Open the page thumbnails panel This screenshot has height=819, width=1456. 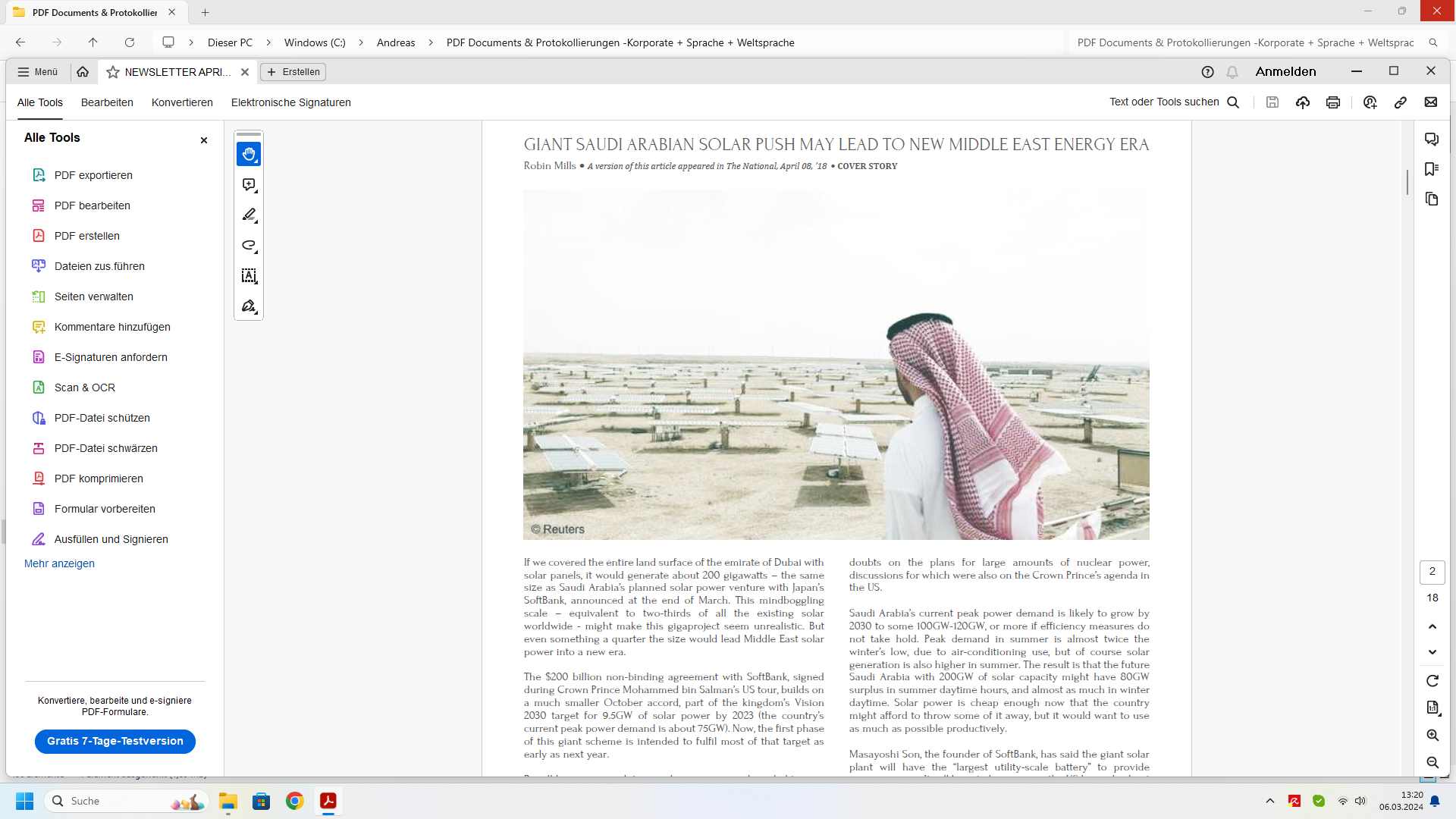click(1432, 199)
